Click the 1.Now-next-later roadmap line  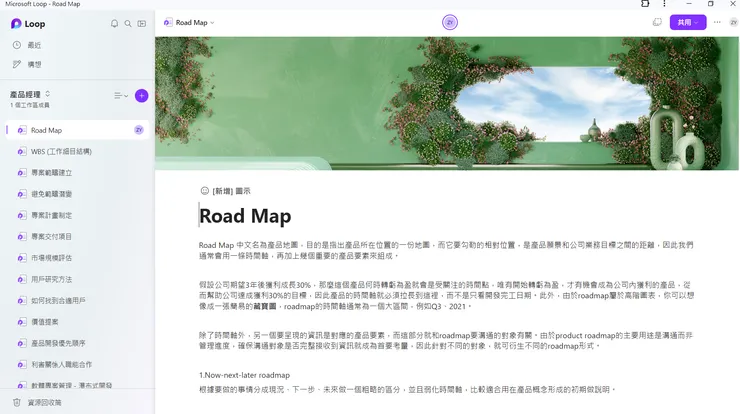pos(244,375)
